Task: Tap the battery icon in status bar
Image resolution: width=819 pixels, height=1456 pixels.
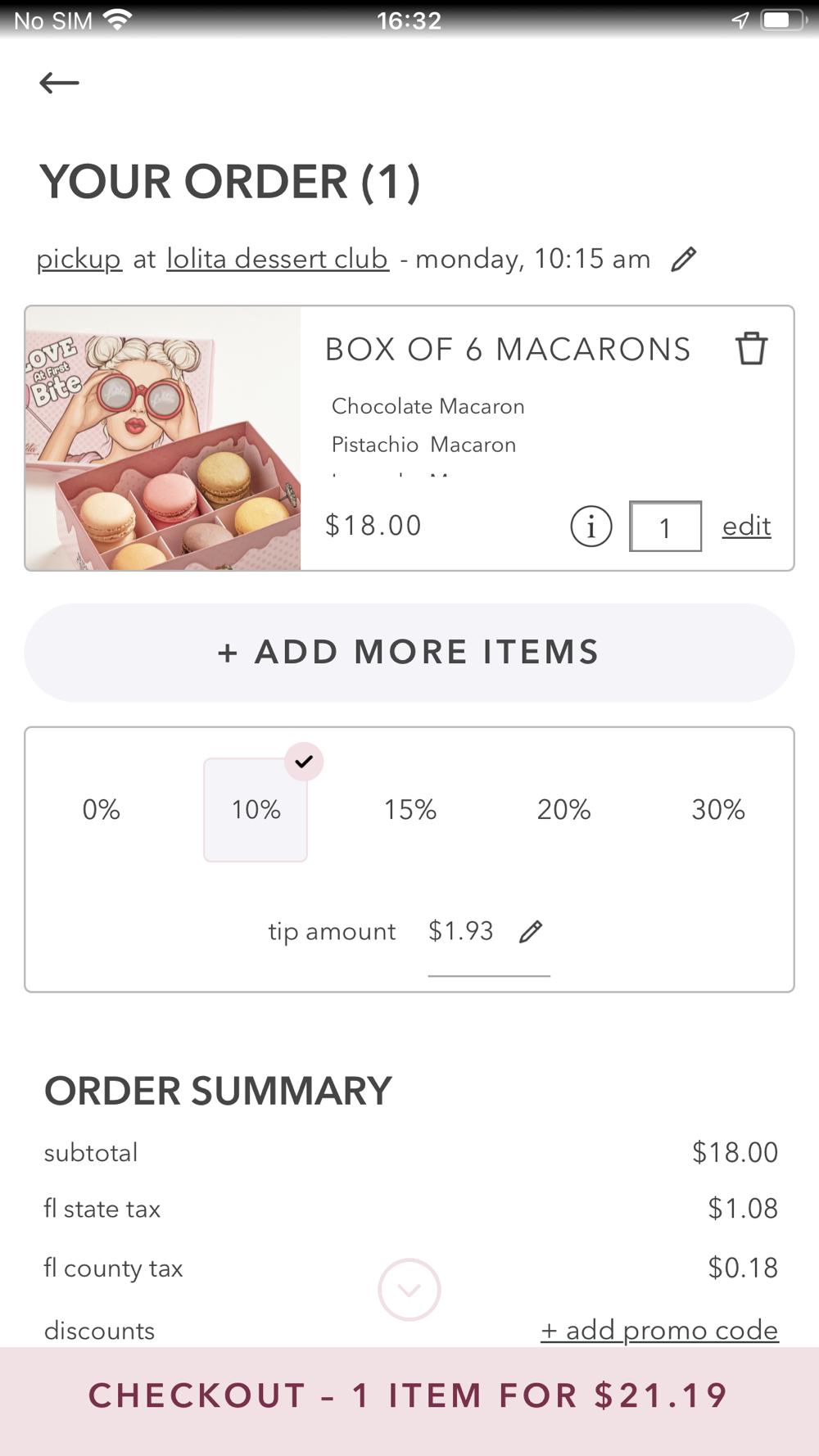Action: 782,20
